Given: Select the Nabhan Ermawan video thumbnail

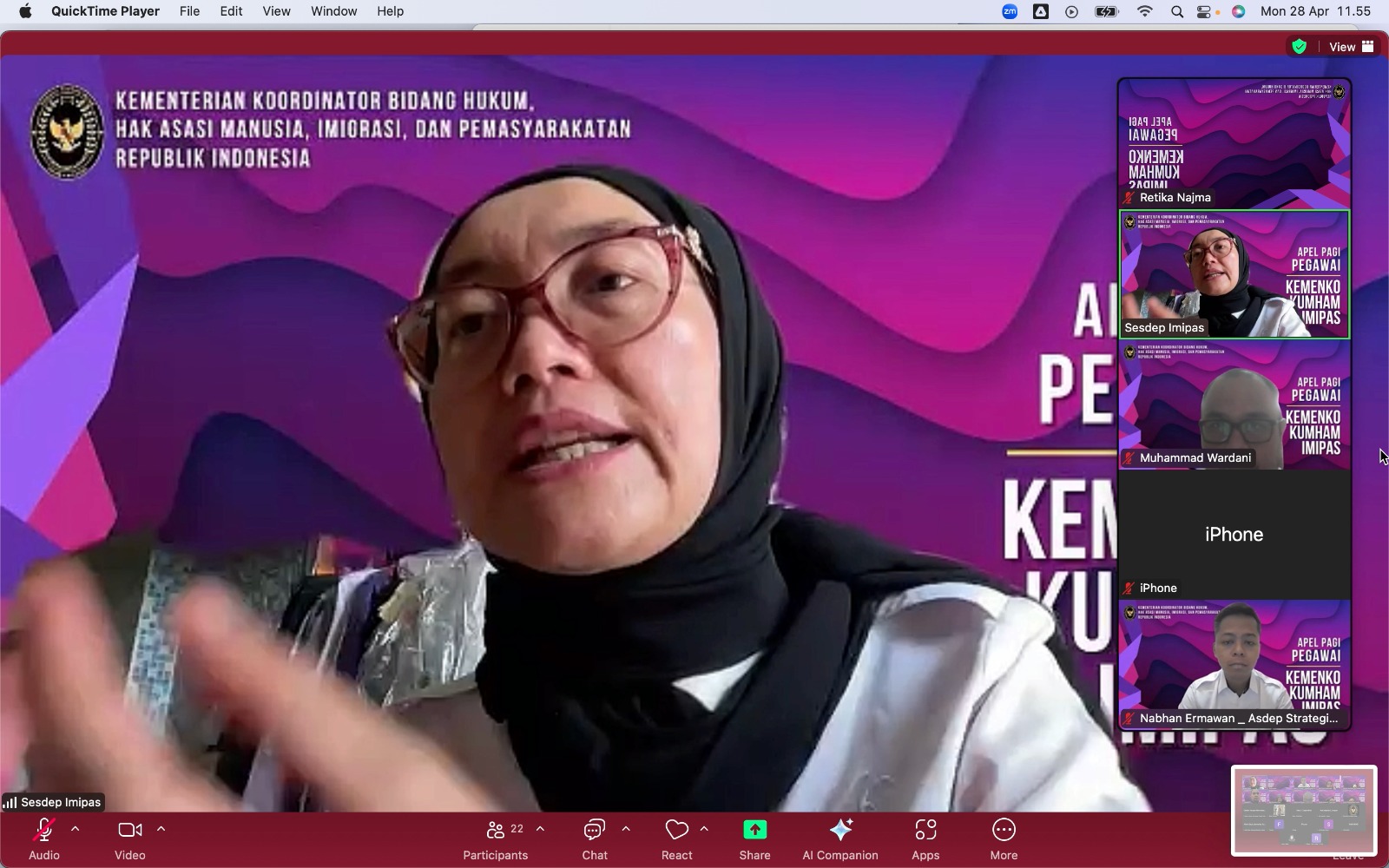Looking at the screenshot, I should pos(1234,664).
